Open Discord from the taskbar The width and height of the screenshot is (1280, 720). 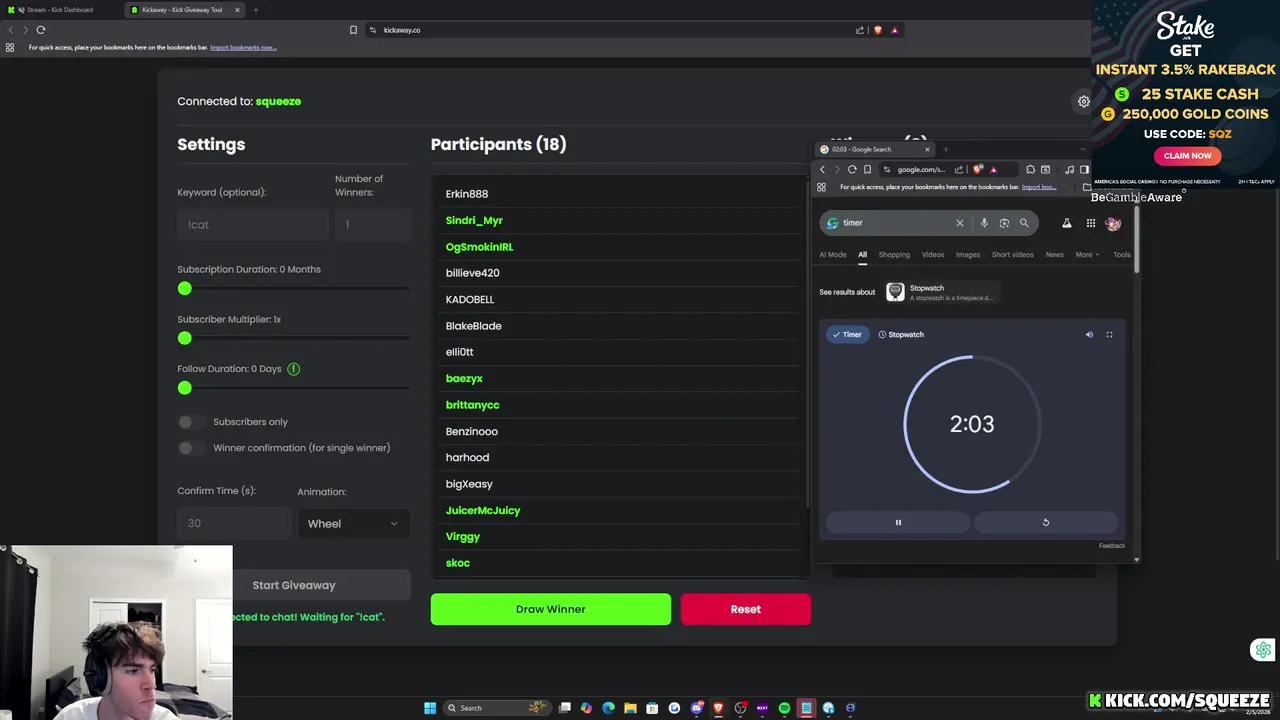[x=696, y=708]
